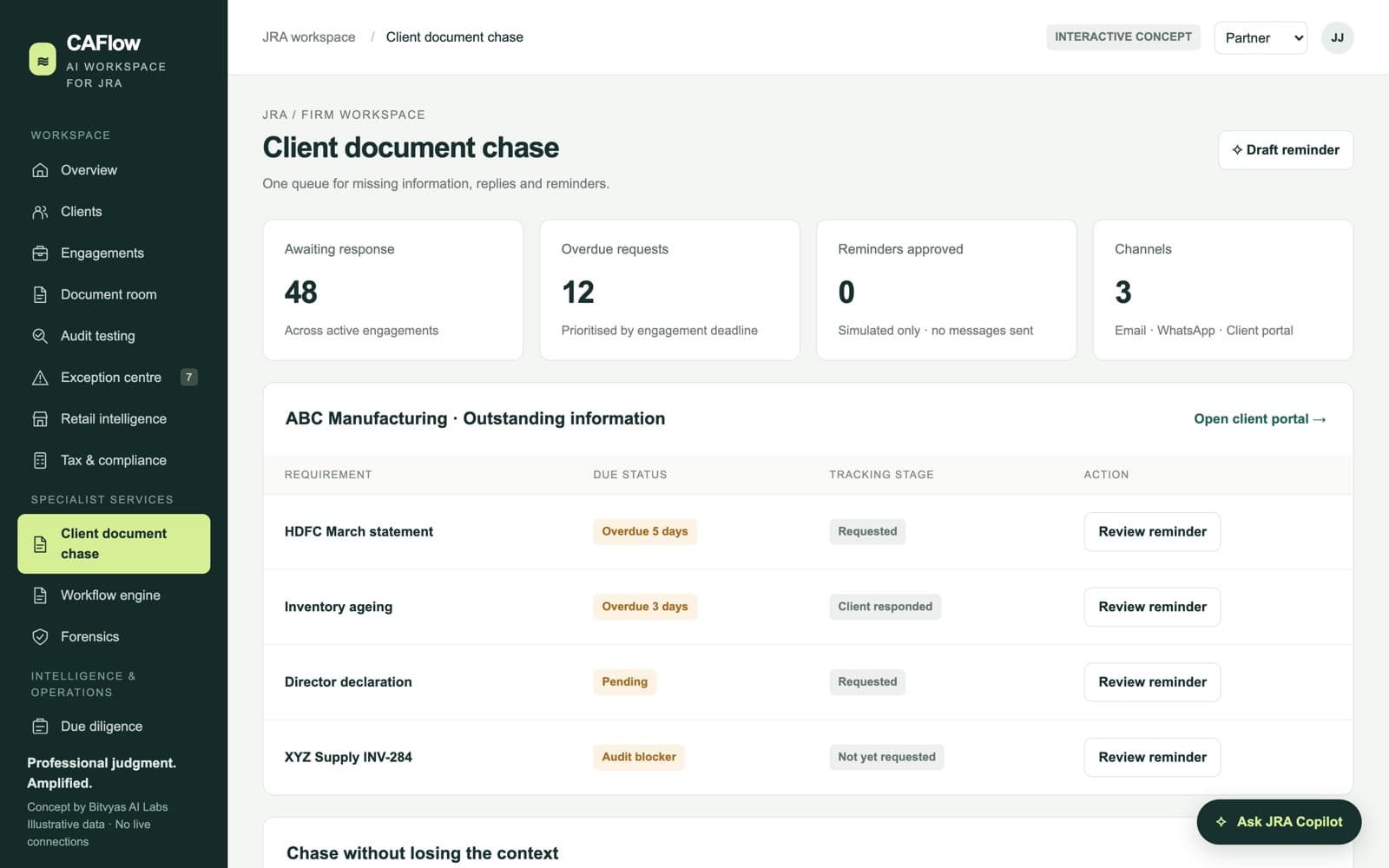
Task: Click the Not yet requested tag
Action: (886, 757)
